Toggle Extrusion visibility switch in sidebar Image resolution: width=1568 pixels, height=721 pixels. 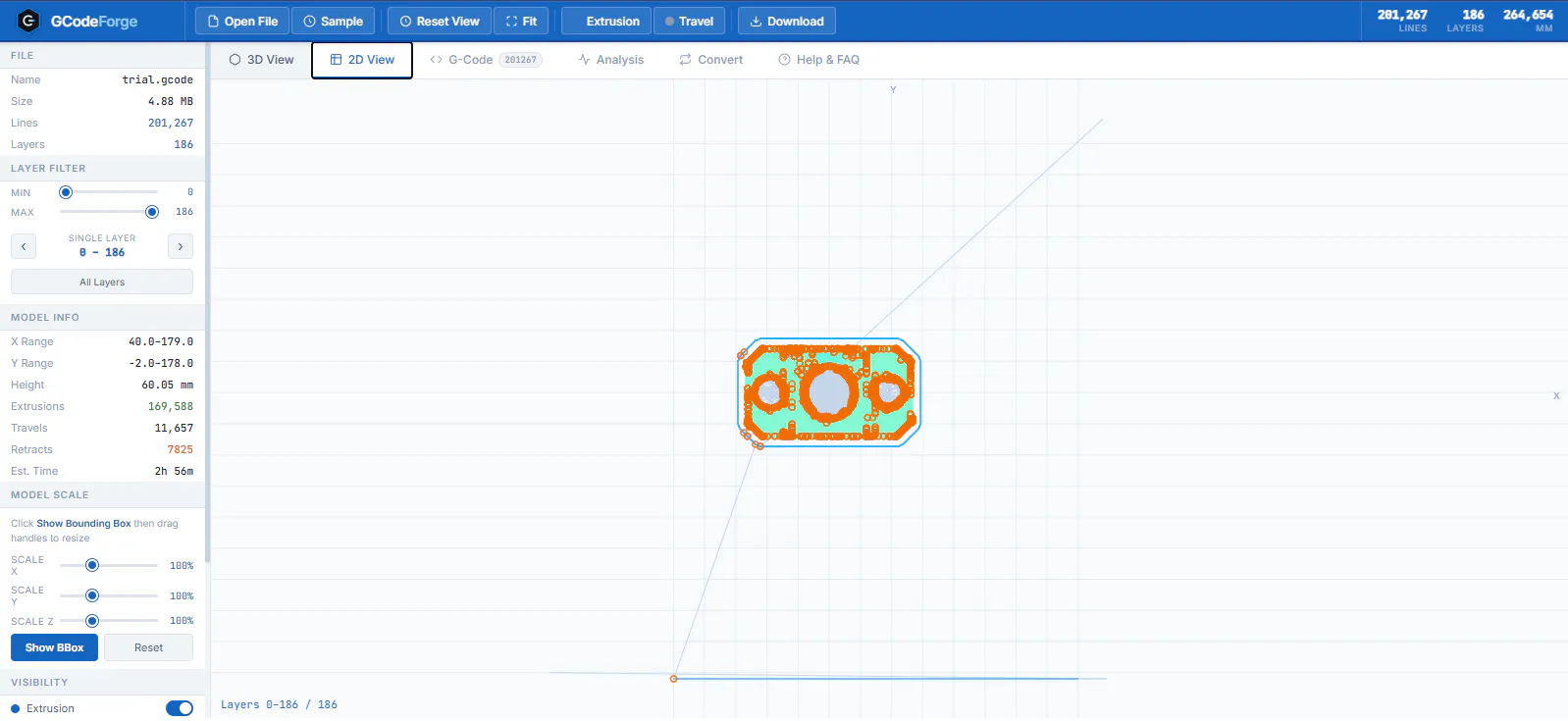(x=180, y=708)
